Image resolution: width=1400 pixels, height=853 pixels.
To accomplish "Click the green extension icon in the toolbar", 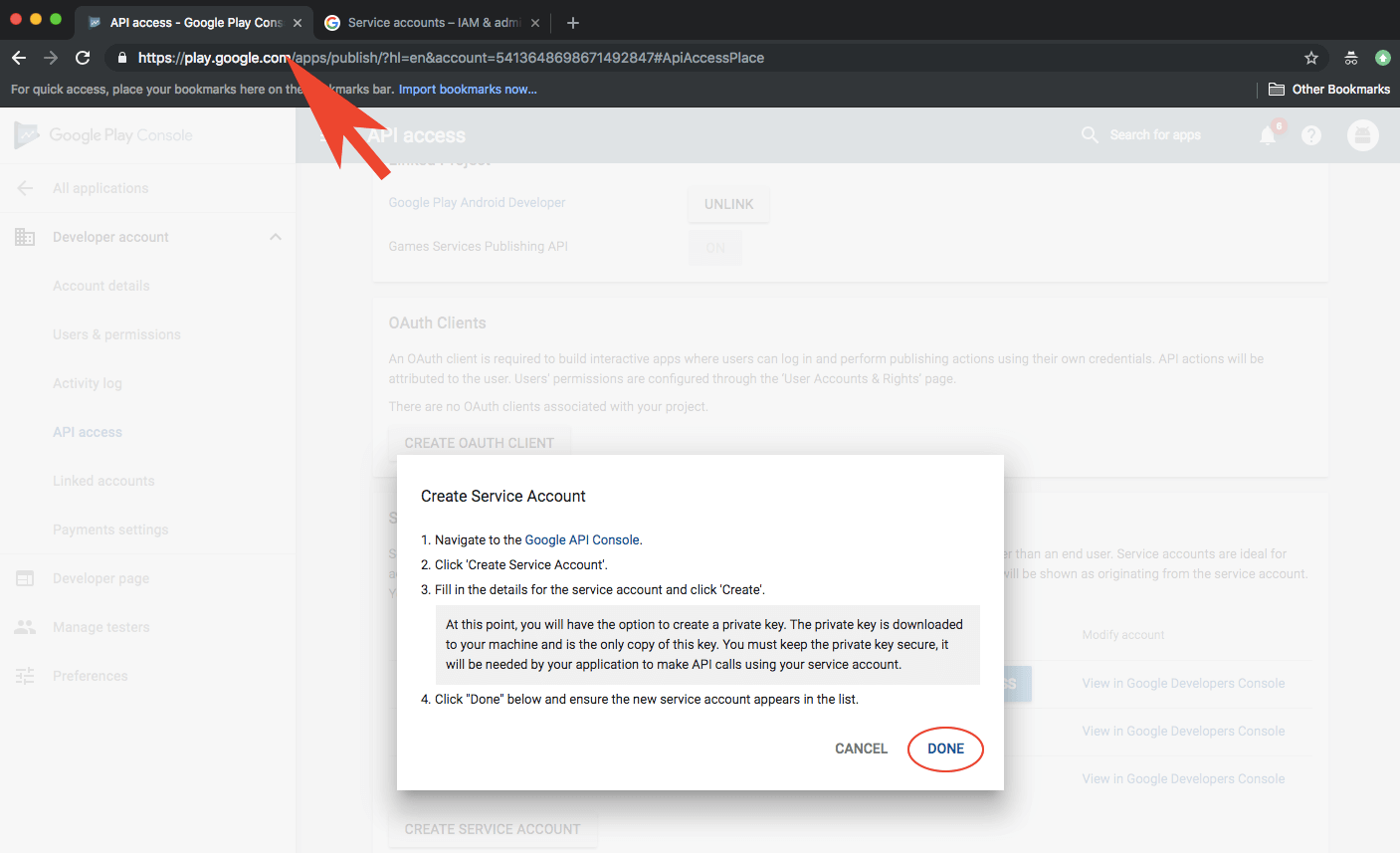I will click(1382, 58).
